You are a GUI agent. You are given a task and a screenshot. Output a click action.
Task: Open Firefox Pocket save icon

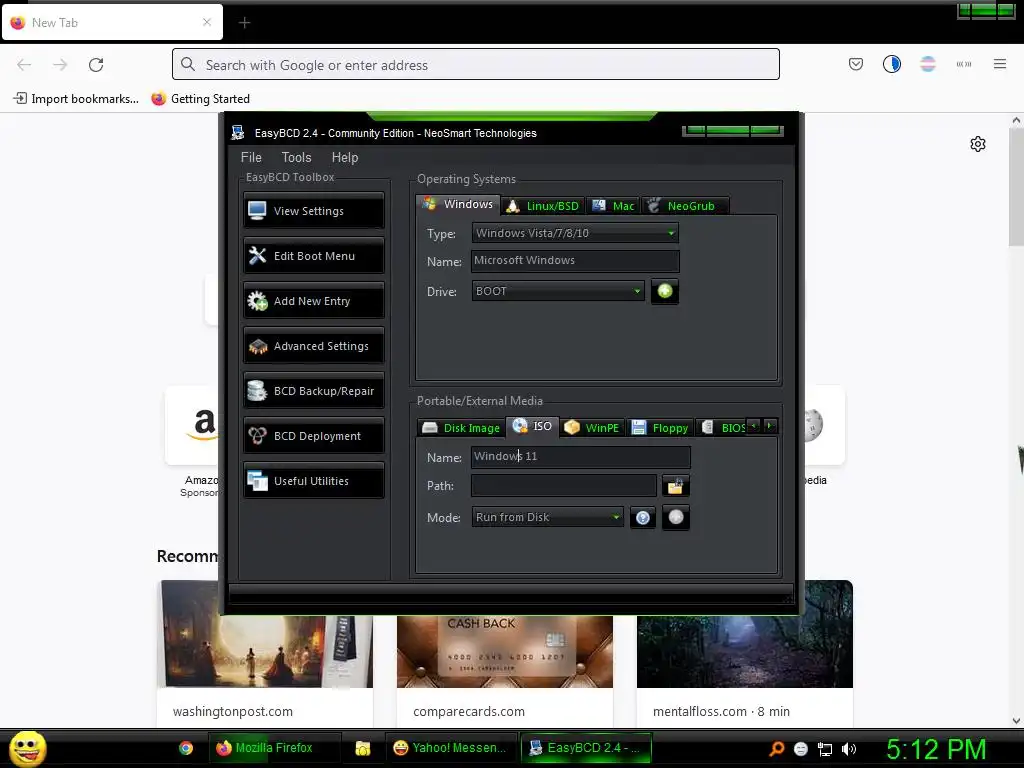click(x=856, y=64)
